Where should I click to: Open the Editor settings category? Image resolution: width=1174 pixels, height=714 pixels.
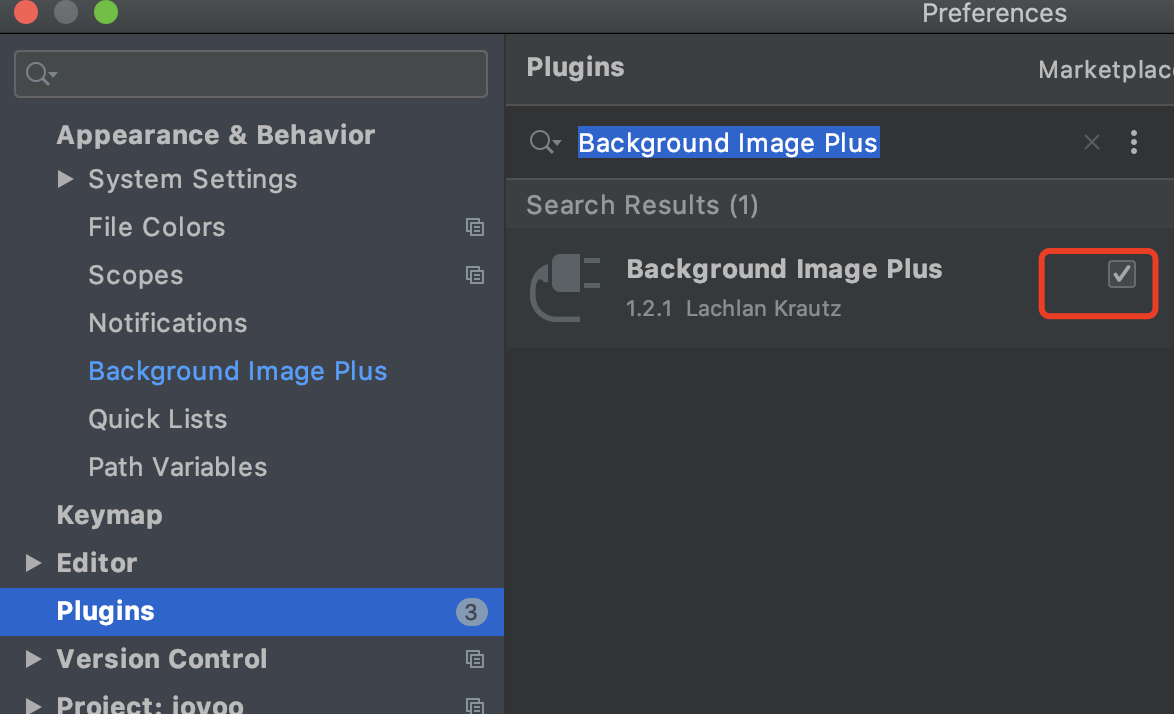(x=97, y=563)
